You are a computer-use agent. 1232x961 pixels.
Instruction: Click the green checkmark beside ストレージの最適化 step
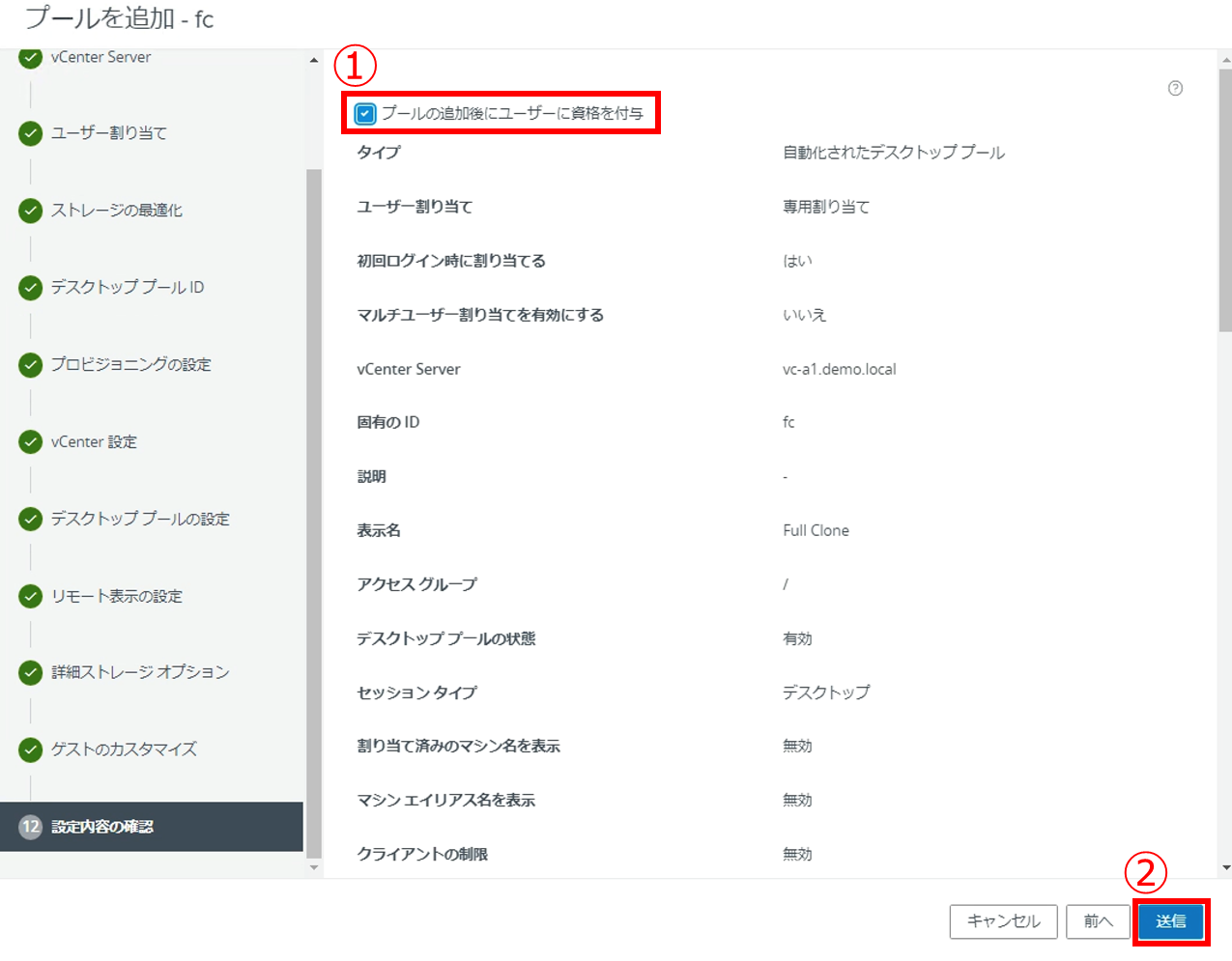click(31, 211)
